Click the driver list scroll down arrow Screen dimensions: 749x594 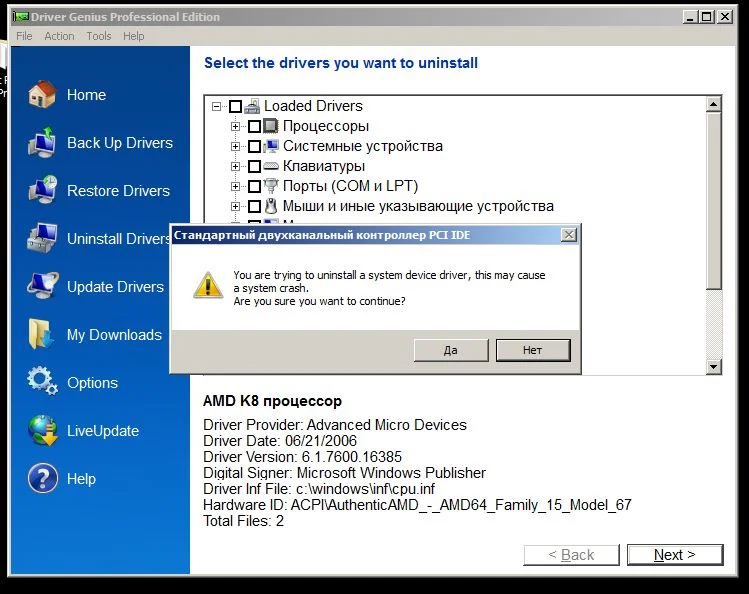(x=714, y=367)
